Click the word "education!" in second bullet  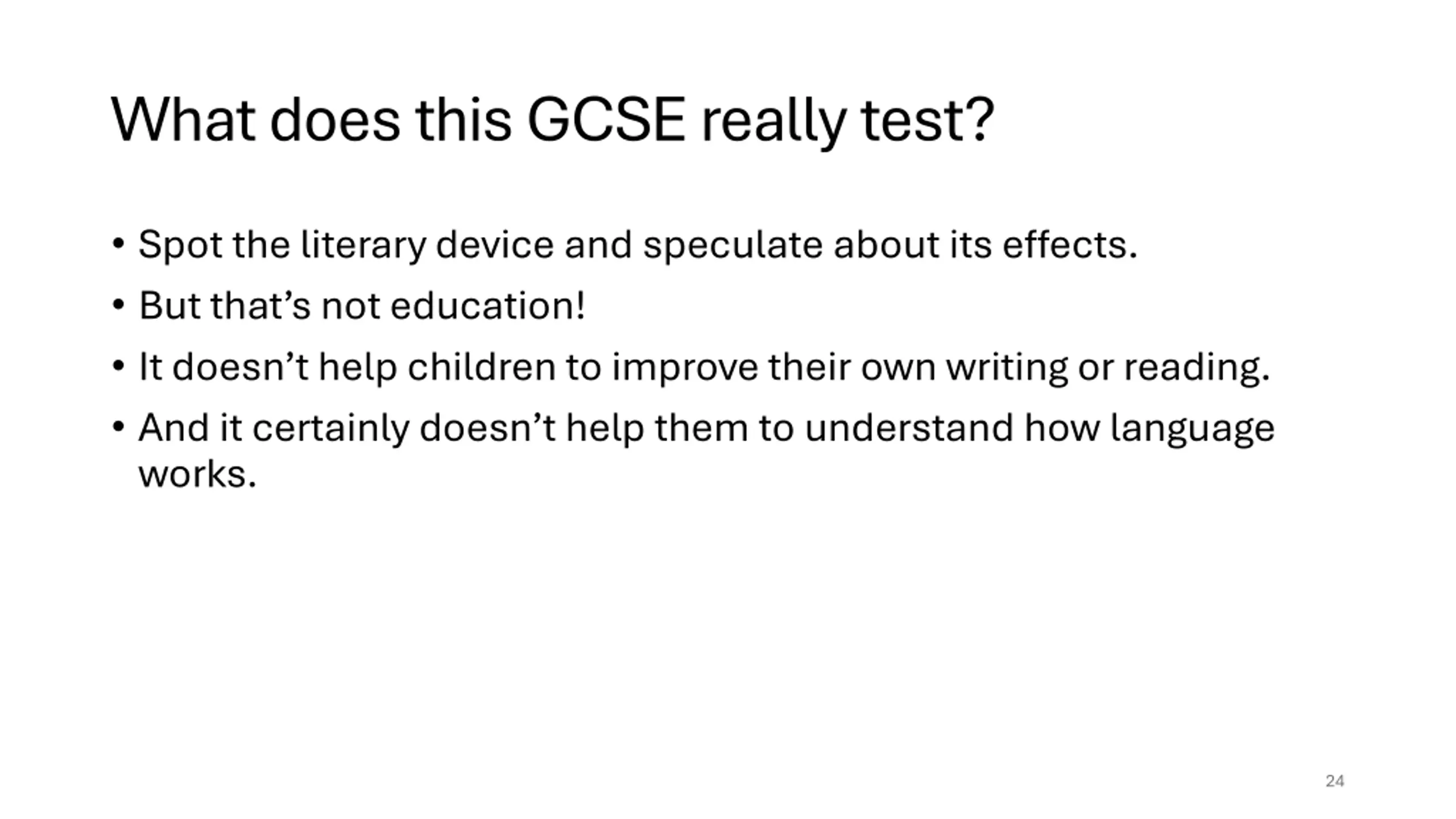coord(488,306)
